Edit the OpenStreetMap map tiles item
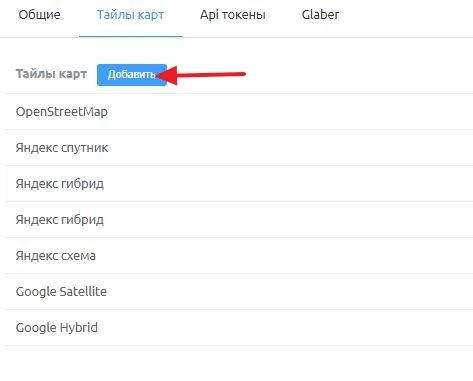This screenshot has height=381, width=473. [239, 112]
